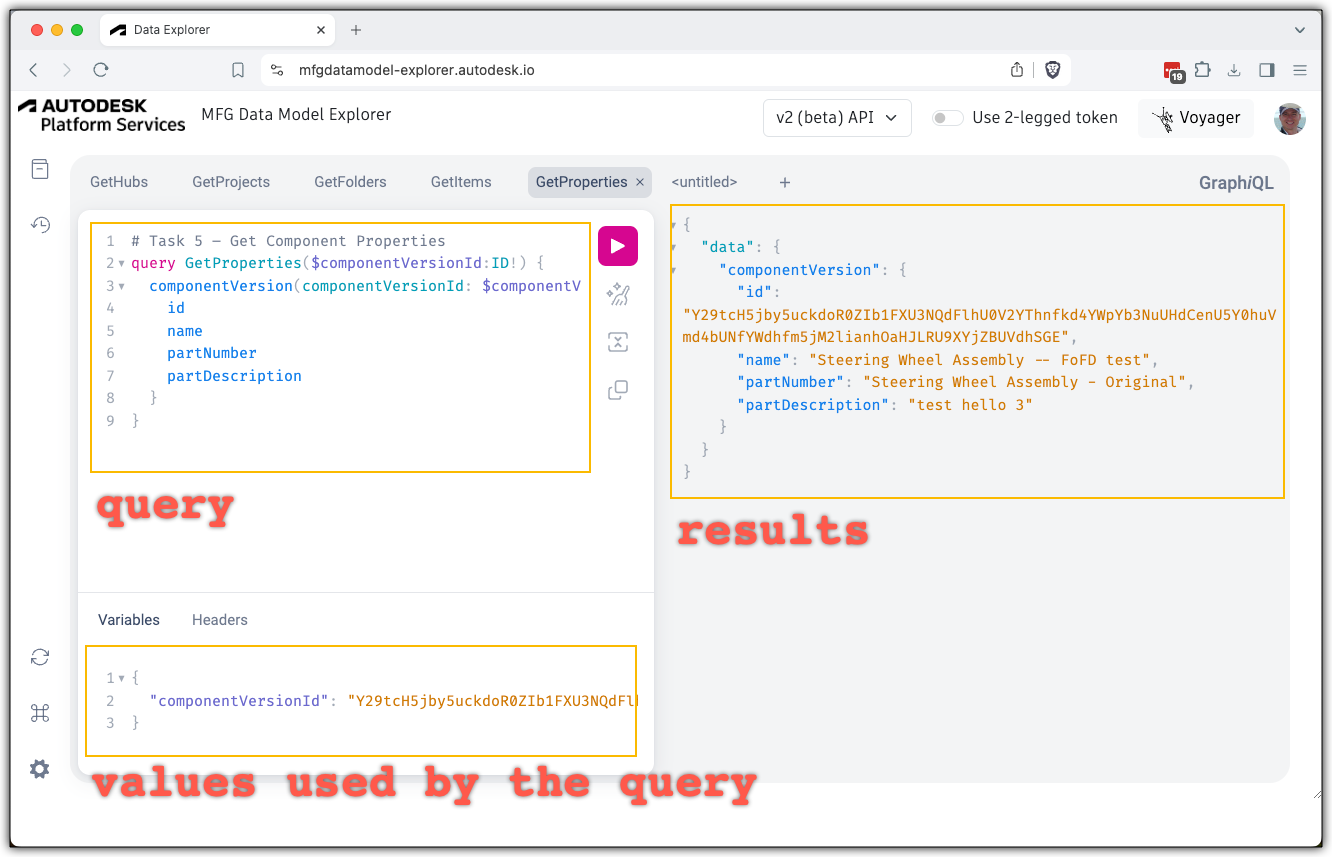Click the partNumber field in query
Screen dimensions: 1332x857
pos(212,353)
